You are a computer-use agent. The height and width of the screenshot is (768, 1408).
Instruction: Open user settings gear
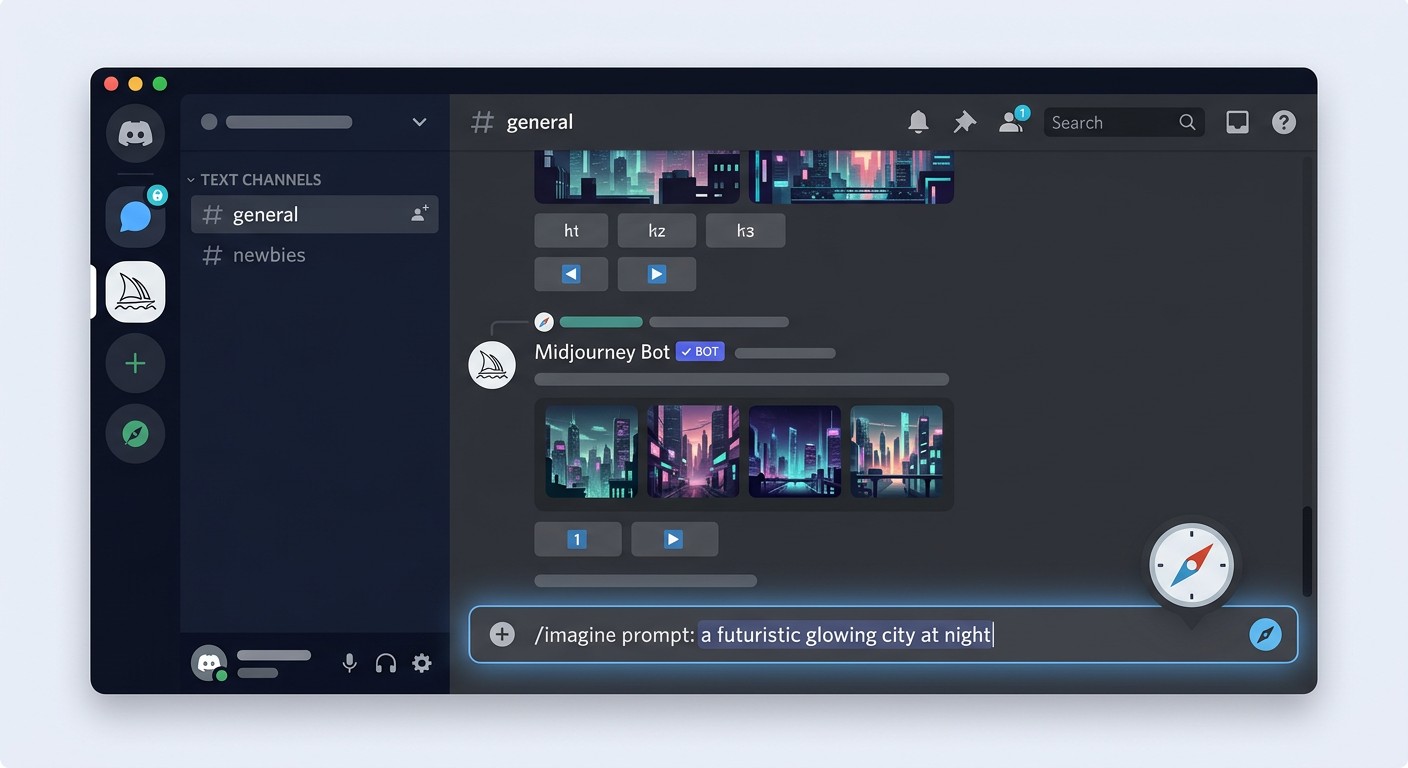click(x=422, y=663)
